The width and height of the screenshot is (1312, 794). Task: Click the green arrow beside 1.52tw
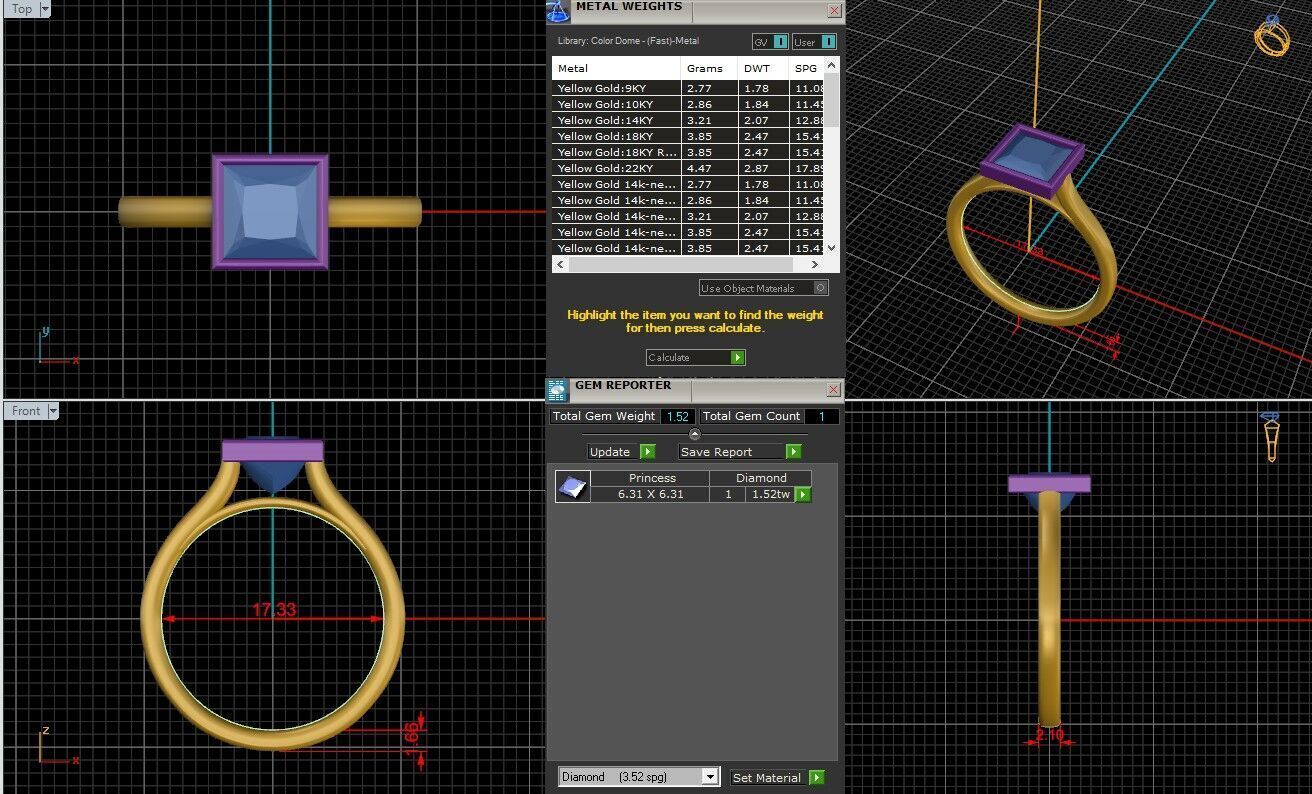[803, 494]
